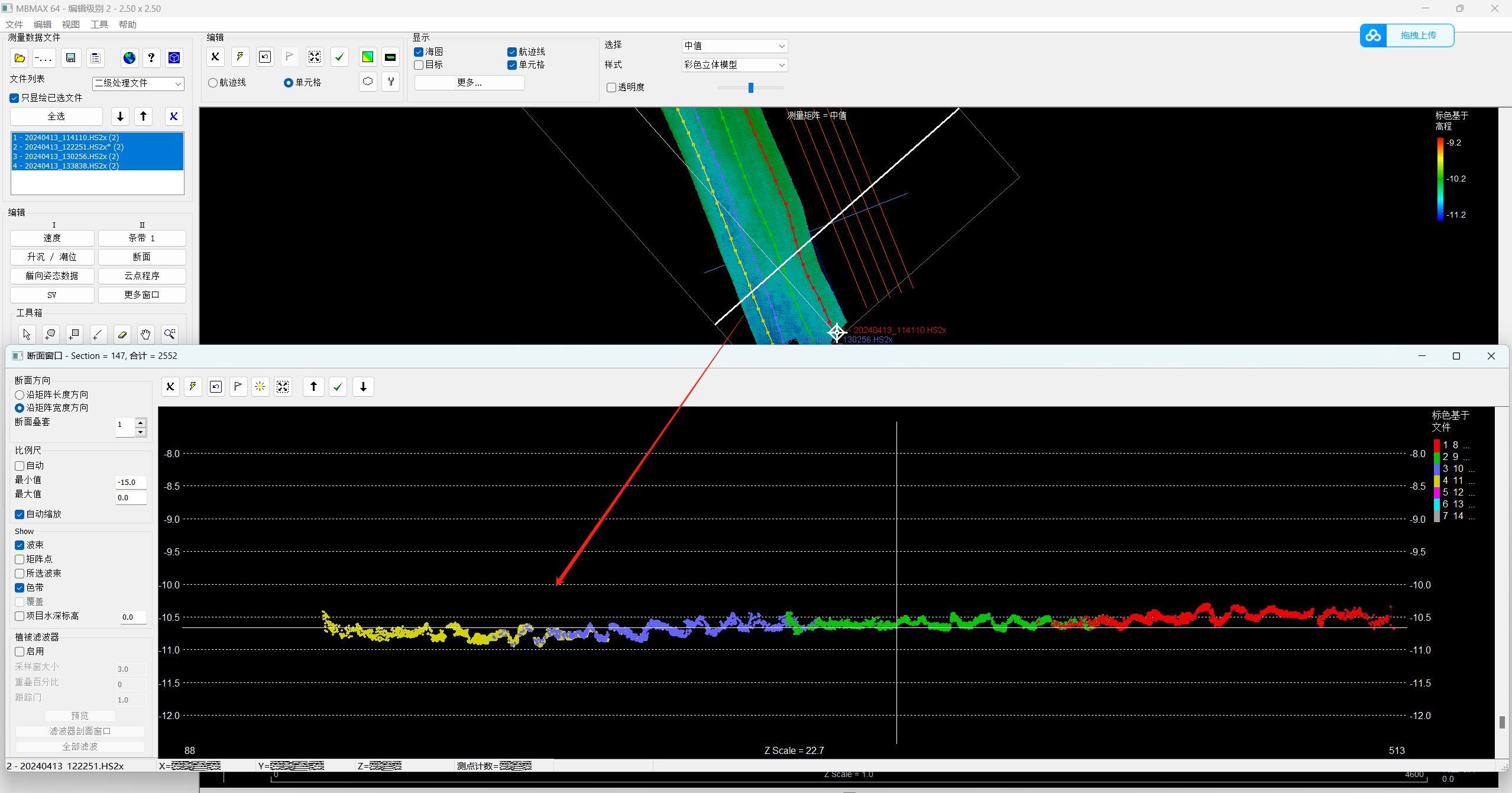Click the lightning bolt edit icon

(x=239, y=56)
